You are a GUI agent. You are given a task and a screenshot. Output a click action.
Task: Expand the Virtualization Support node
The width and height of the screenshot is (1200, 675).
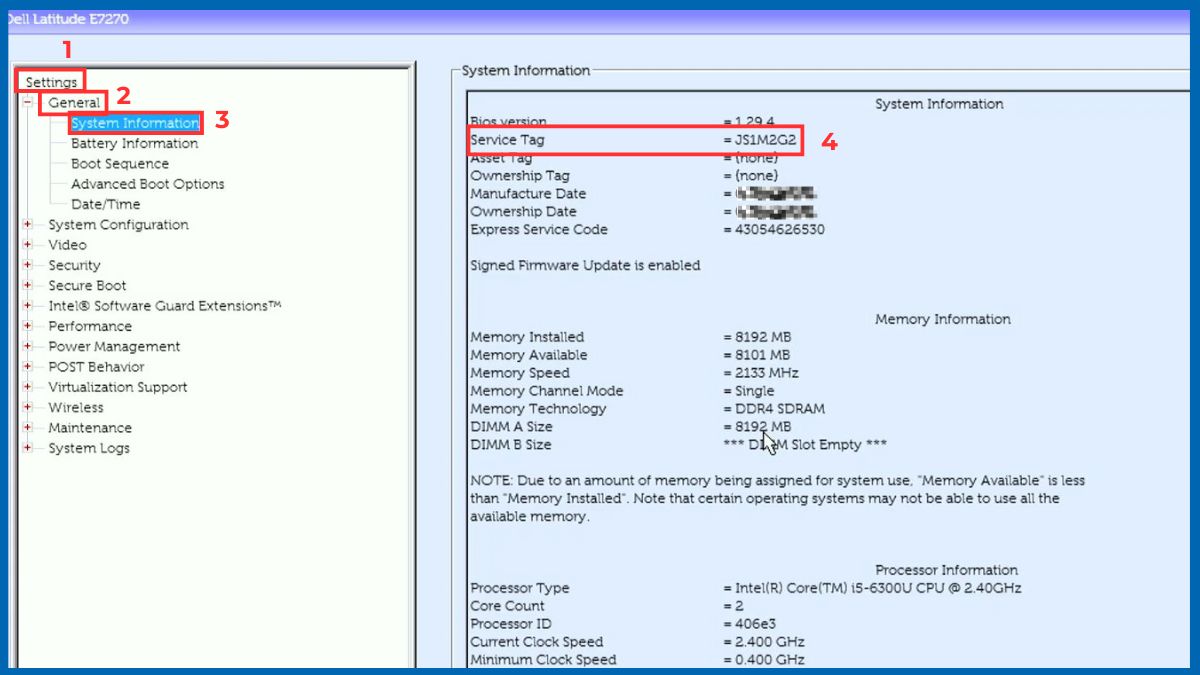28,387
